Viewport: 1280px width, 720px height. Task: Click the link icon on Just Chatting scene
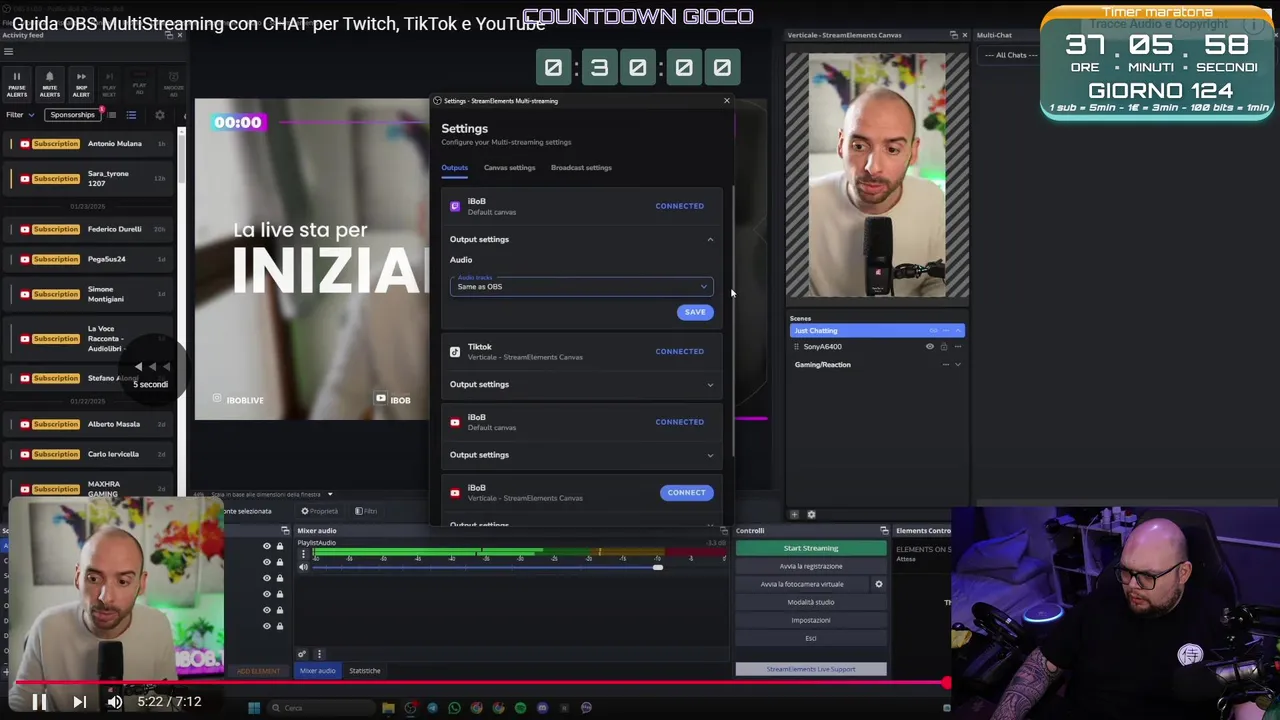(934, 331)
